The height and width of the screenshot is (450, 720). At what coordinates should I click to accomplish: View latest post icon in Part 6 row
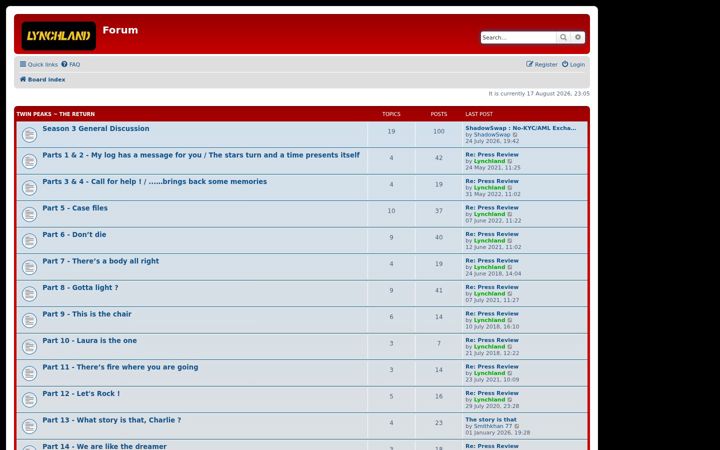point(510,241)
